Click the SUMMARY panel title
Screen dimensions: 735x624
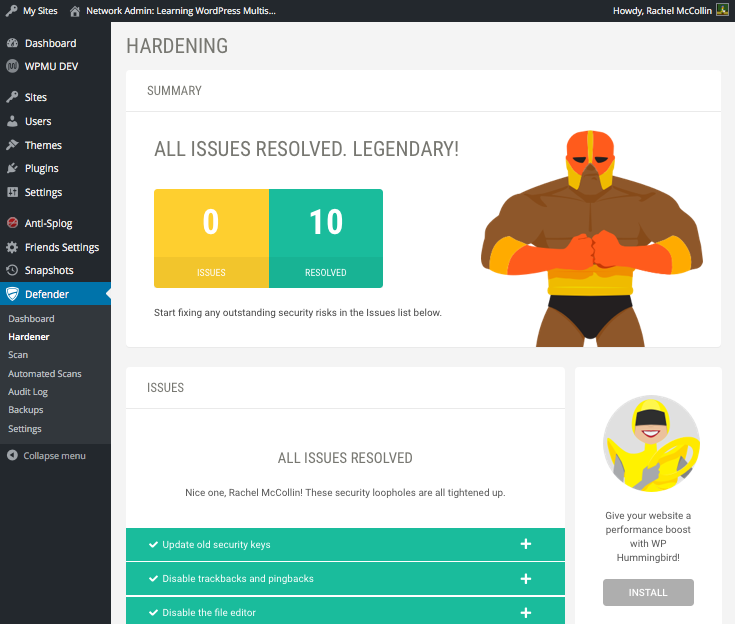click(174, 90)
